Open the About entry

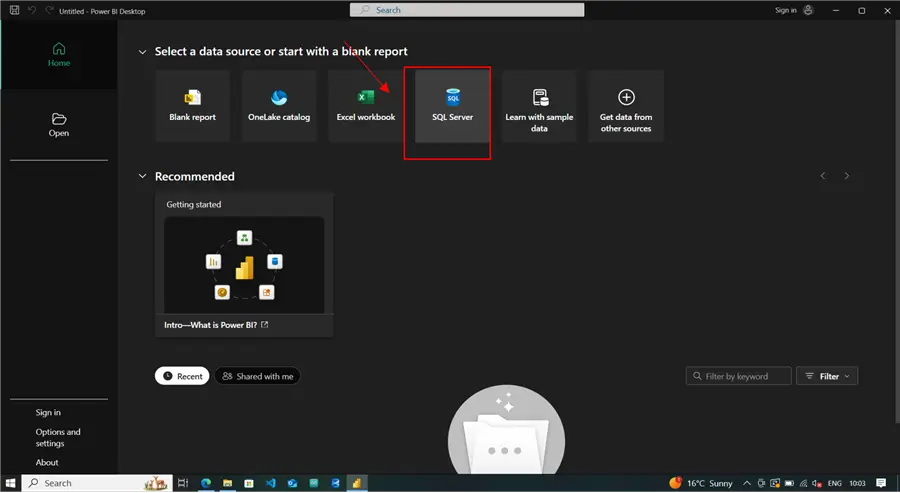pos(47,462)
